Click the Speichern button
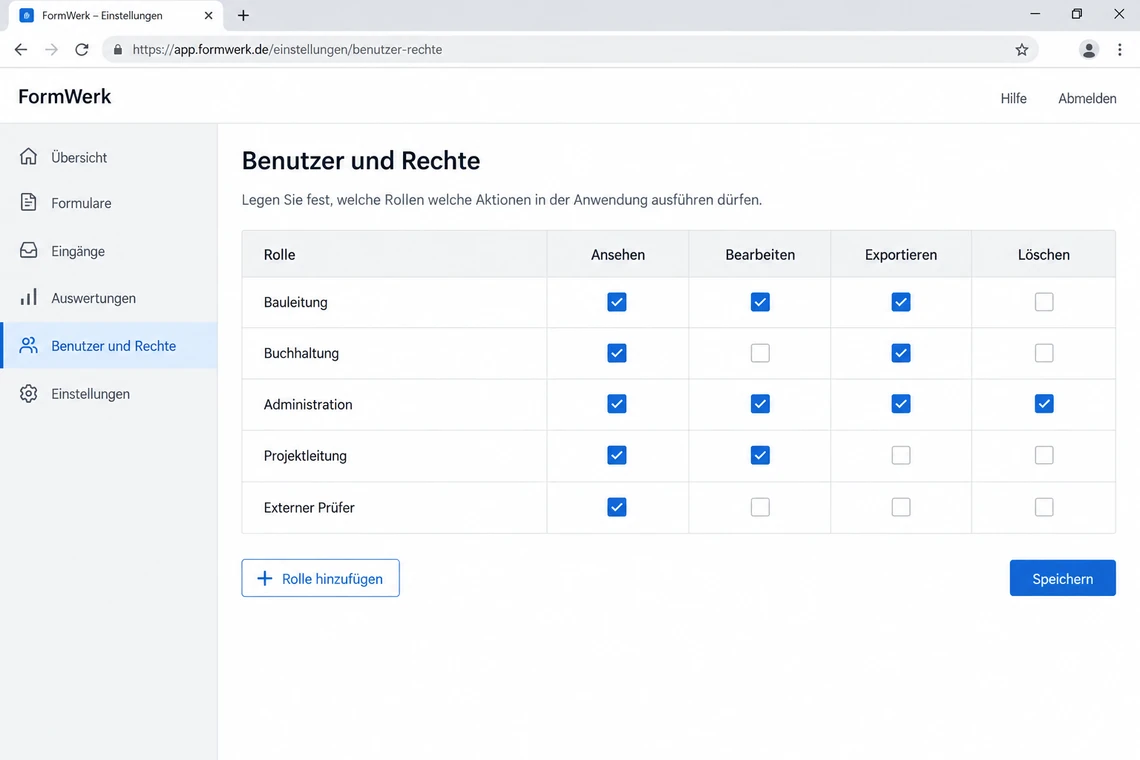 pyautogui.click(x=1062, y=578)
